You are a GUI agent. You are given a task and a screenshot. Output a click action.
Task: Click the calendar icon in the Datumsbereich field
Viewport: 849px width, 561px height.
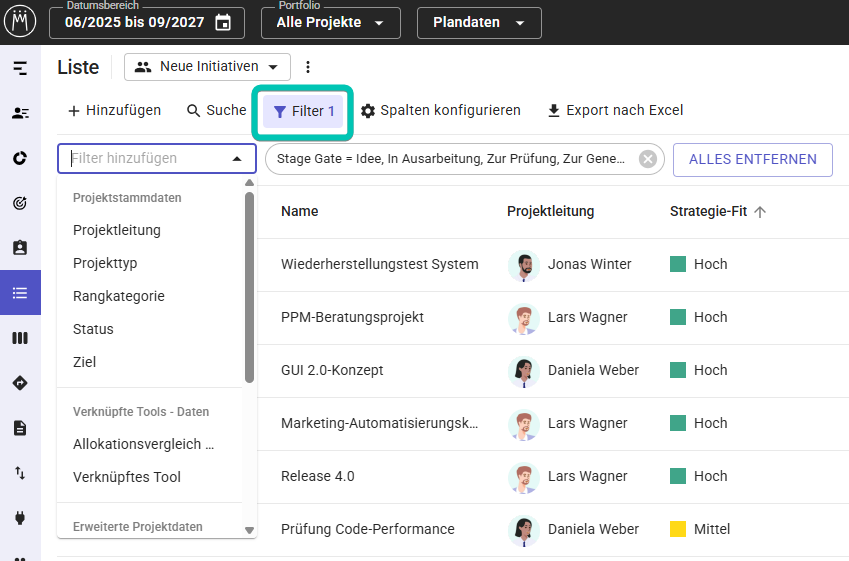223,22
